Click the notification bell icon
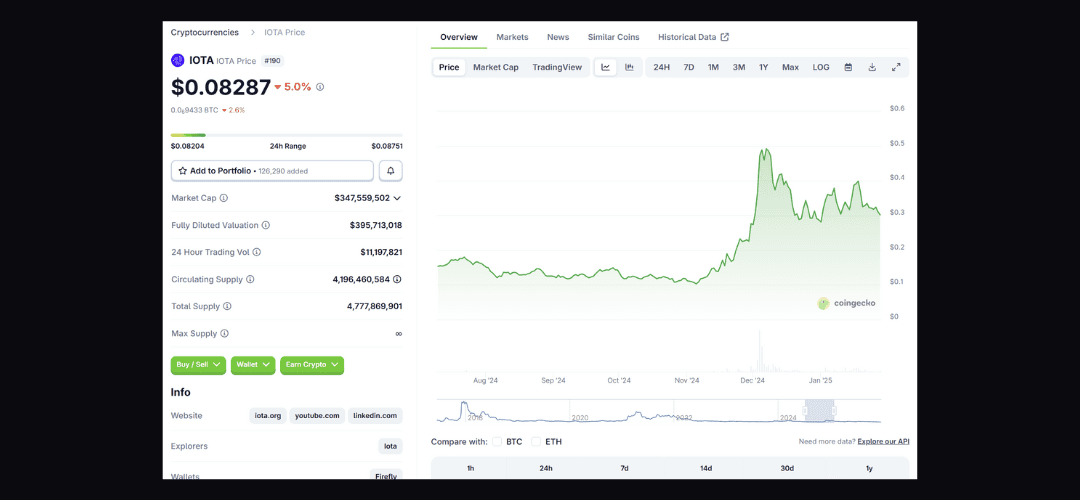Viewport: 1080px width, 500px height. click(391, 170)
